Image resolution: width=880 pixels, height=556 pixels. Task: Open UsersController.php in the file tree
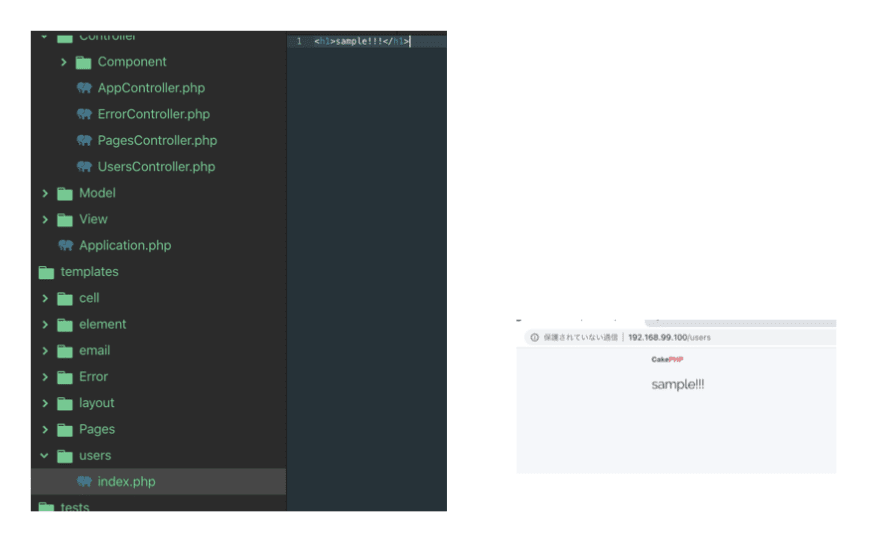pyautogui.click(x=156, y=167)
